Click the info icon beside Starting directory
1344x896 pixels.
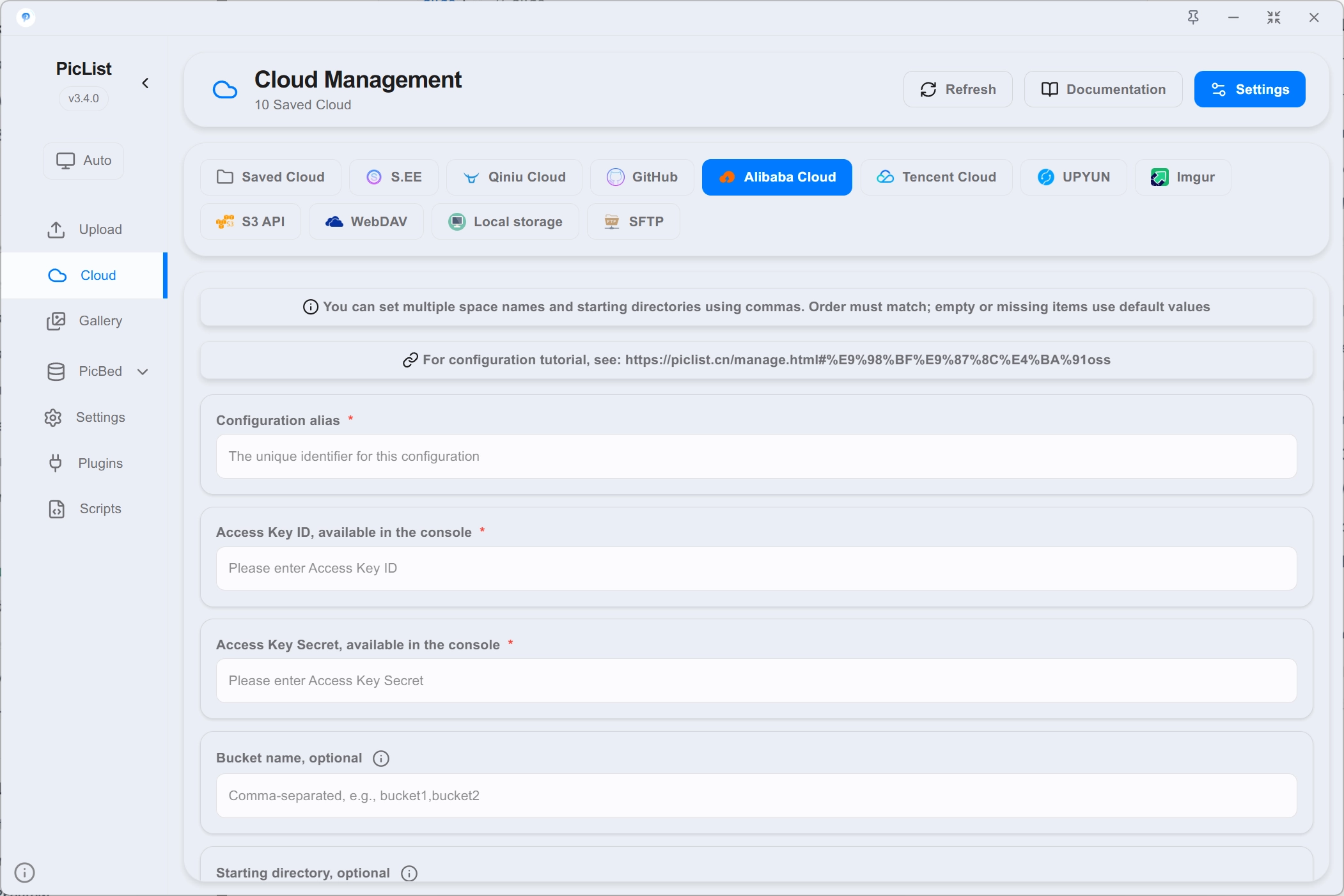point(409,874)
